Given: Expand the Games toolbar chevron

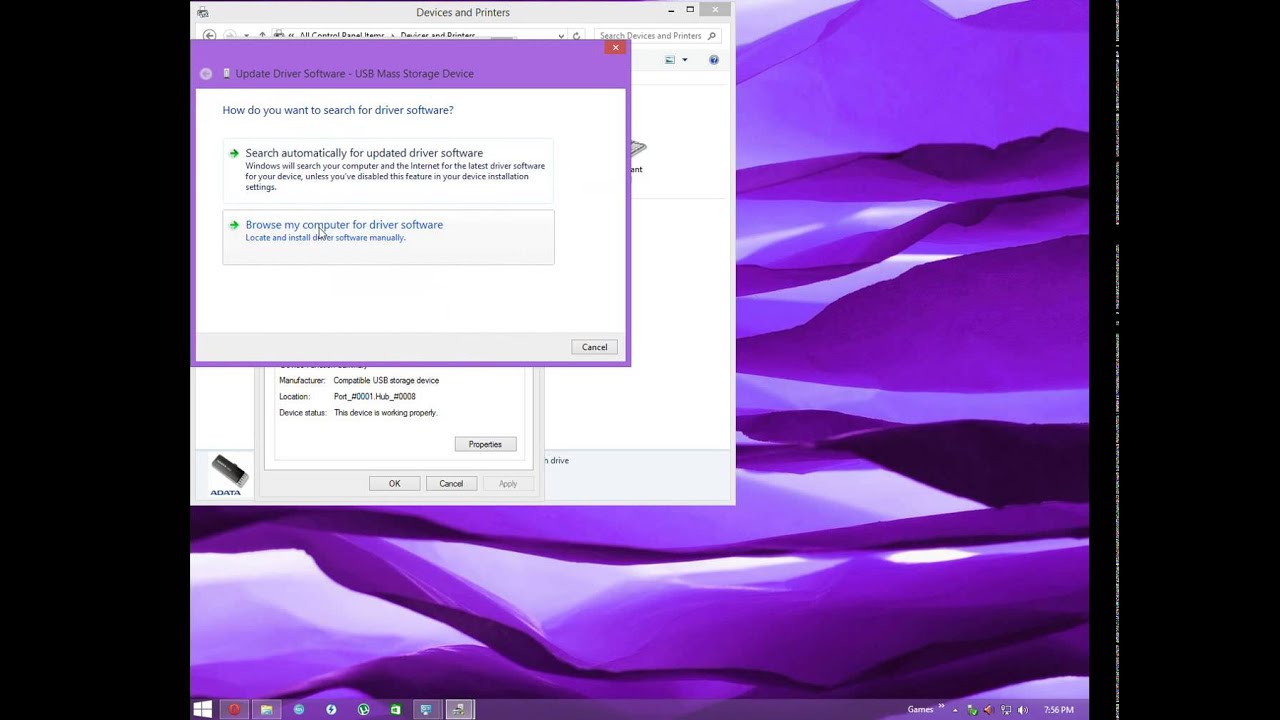Looking at the screenshot, I should coord(941,708).
